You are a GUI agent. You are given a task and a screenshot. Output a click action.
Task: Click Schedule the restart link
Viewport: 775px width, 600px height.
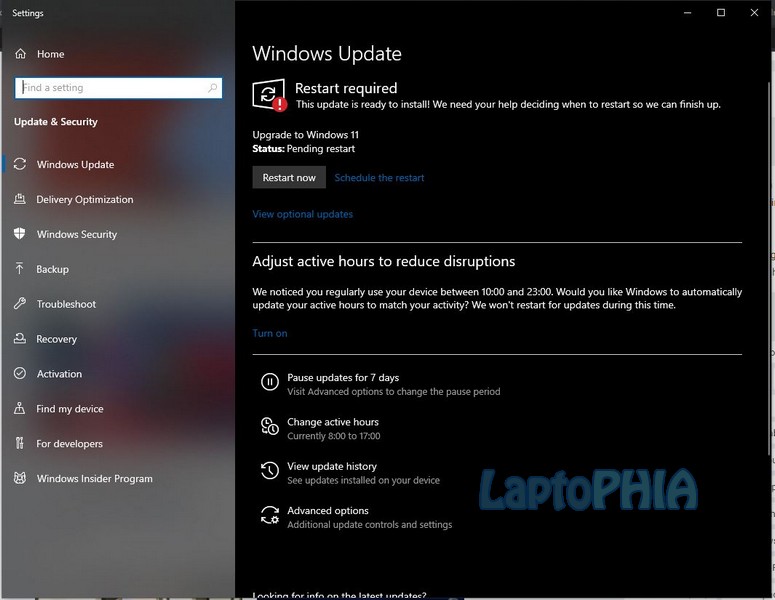[379, 178]
